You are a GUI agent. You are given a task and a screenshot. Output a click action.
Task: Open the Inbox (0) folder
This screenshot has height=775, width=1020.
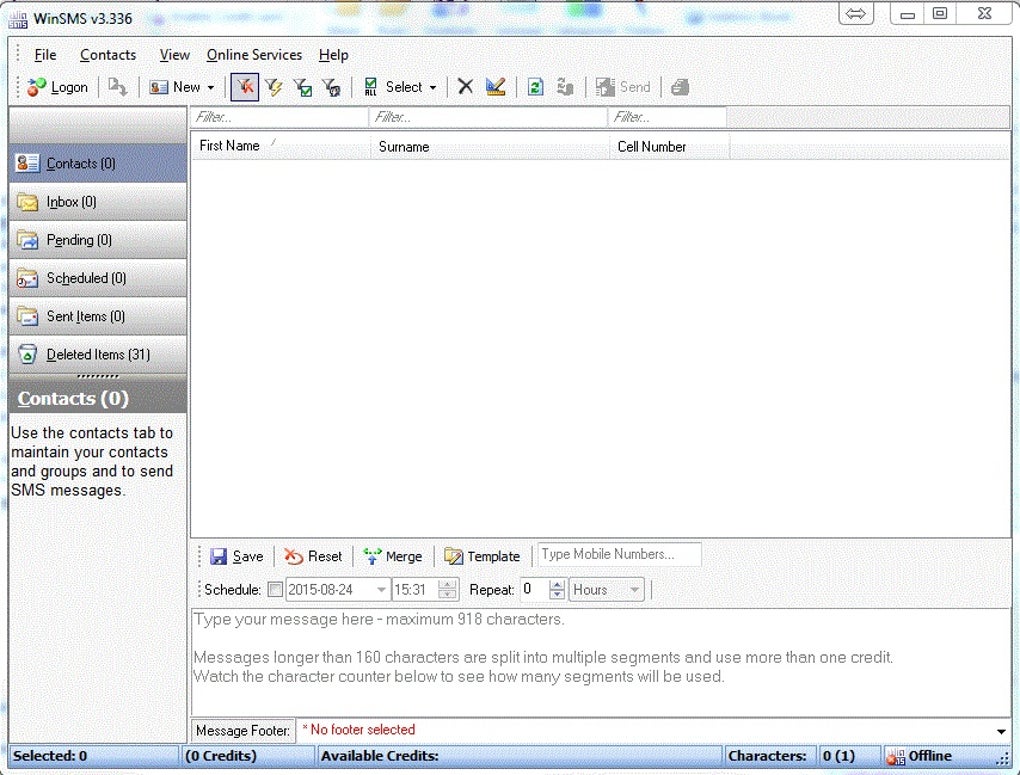pos(98,202)
